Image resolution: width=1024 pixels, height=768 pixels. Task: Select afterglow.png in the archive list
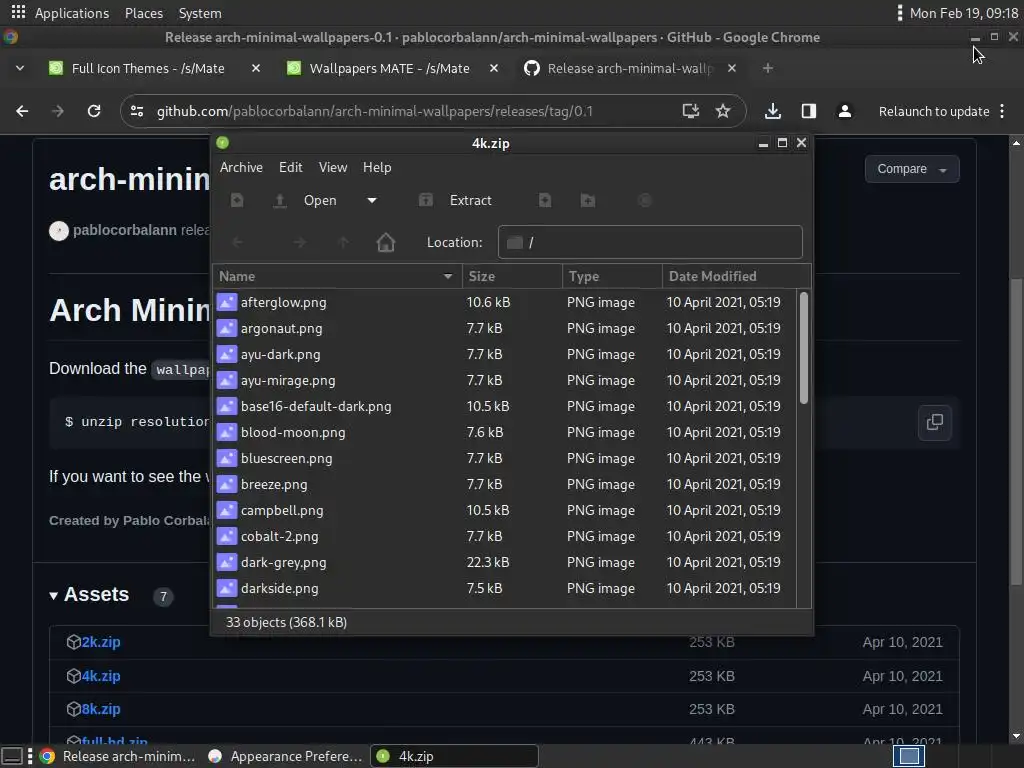coord(505,302)
